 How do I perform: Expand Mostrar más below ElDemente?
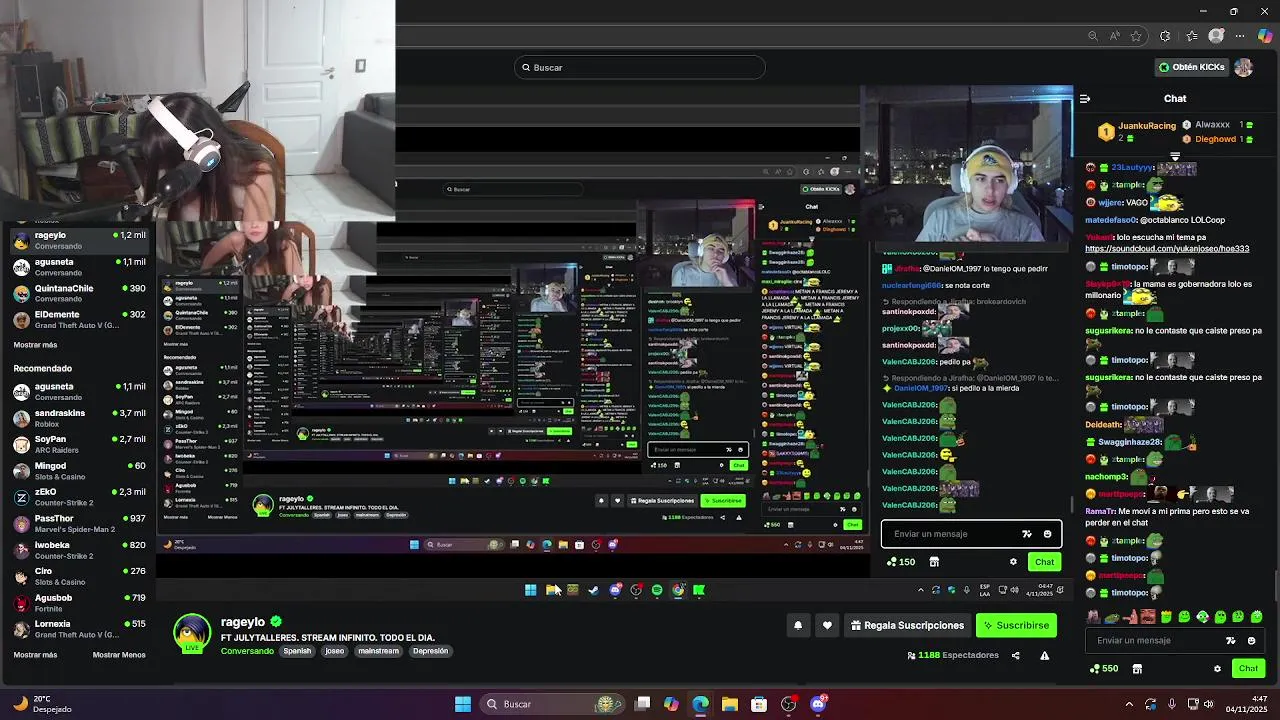pos(35,345)
